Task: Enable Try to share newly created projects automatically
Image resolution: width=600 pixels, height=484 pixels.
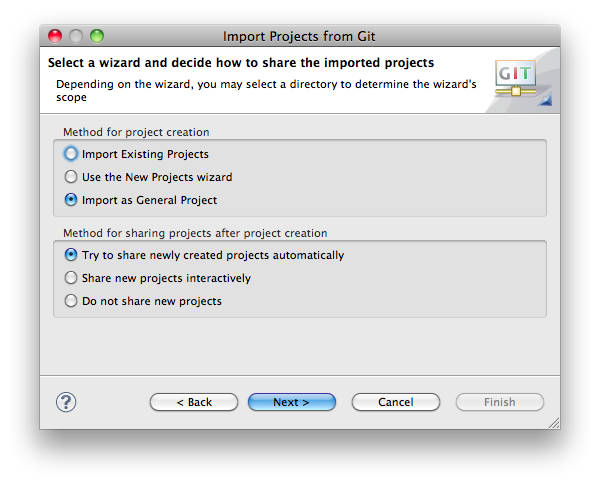Action: point(71,255)
